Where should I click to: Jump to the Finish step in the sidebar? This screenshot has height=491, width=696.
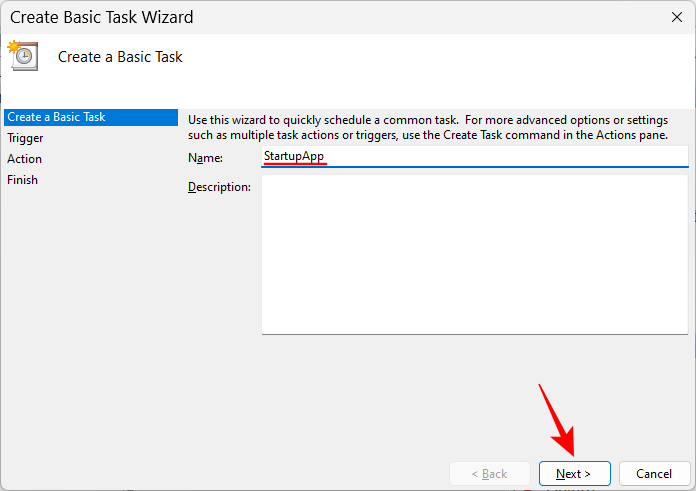coord(23,180)
